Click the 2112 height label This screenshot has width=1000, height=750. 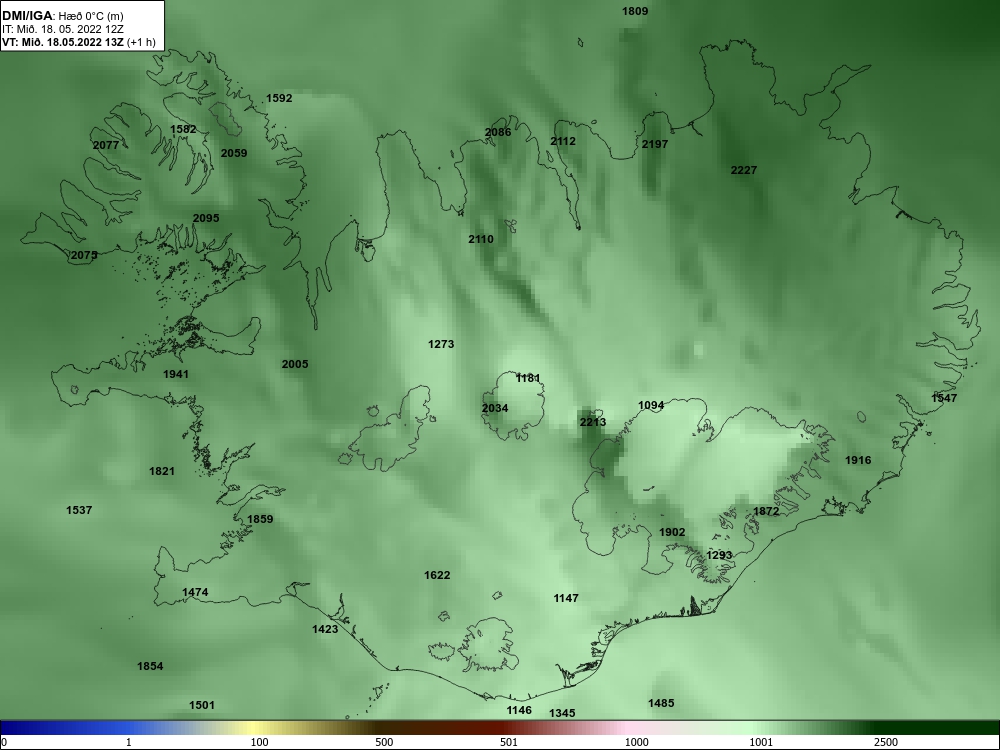(562, 142)
